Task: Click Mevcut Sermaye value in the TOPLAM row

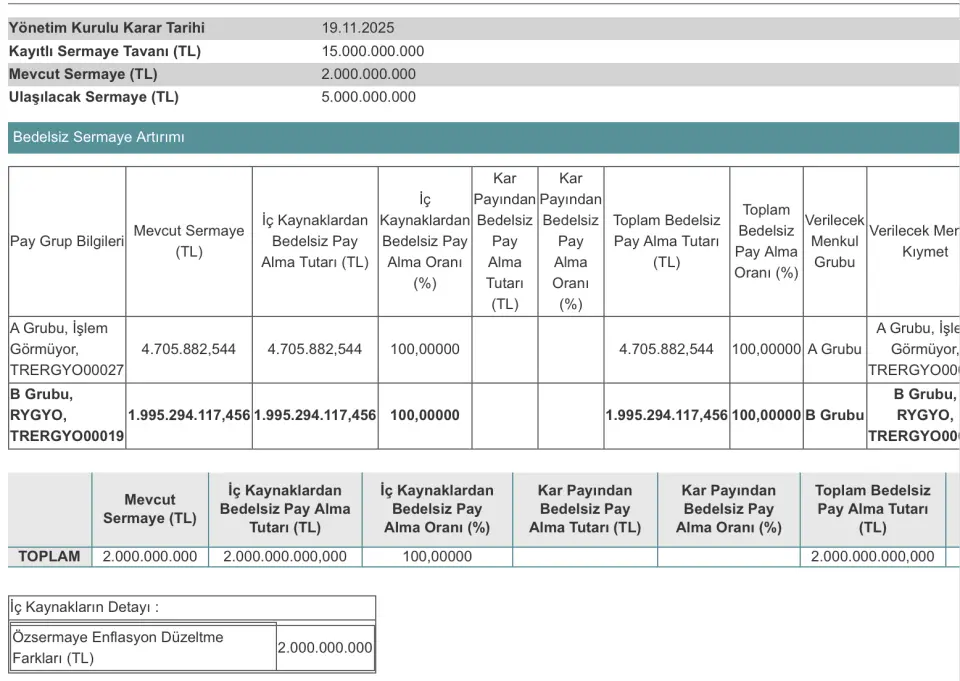Action: pyautogui.click(x=150, y=557)
